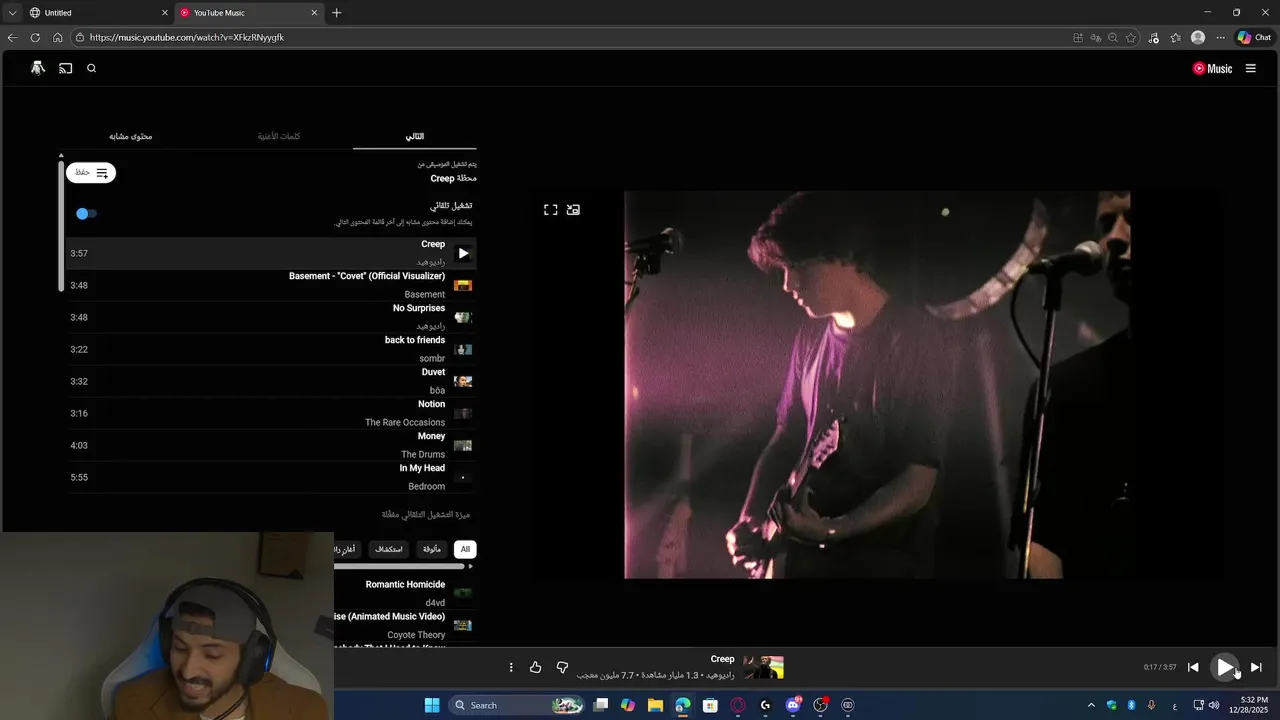Open the tab search dropdown arrow
Viewport: 1280px width, 720px height.
(x=12, y=13)
